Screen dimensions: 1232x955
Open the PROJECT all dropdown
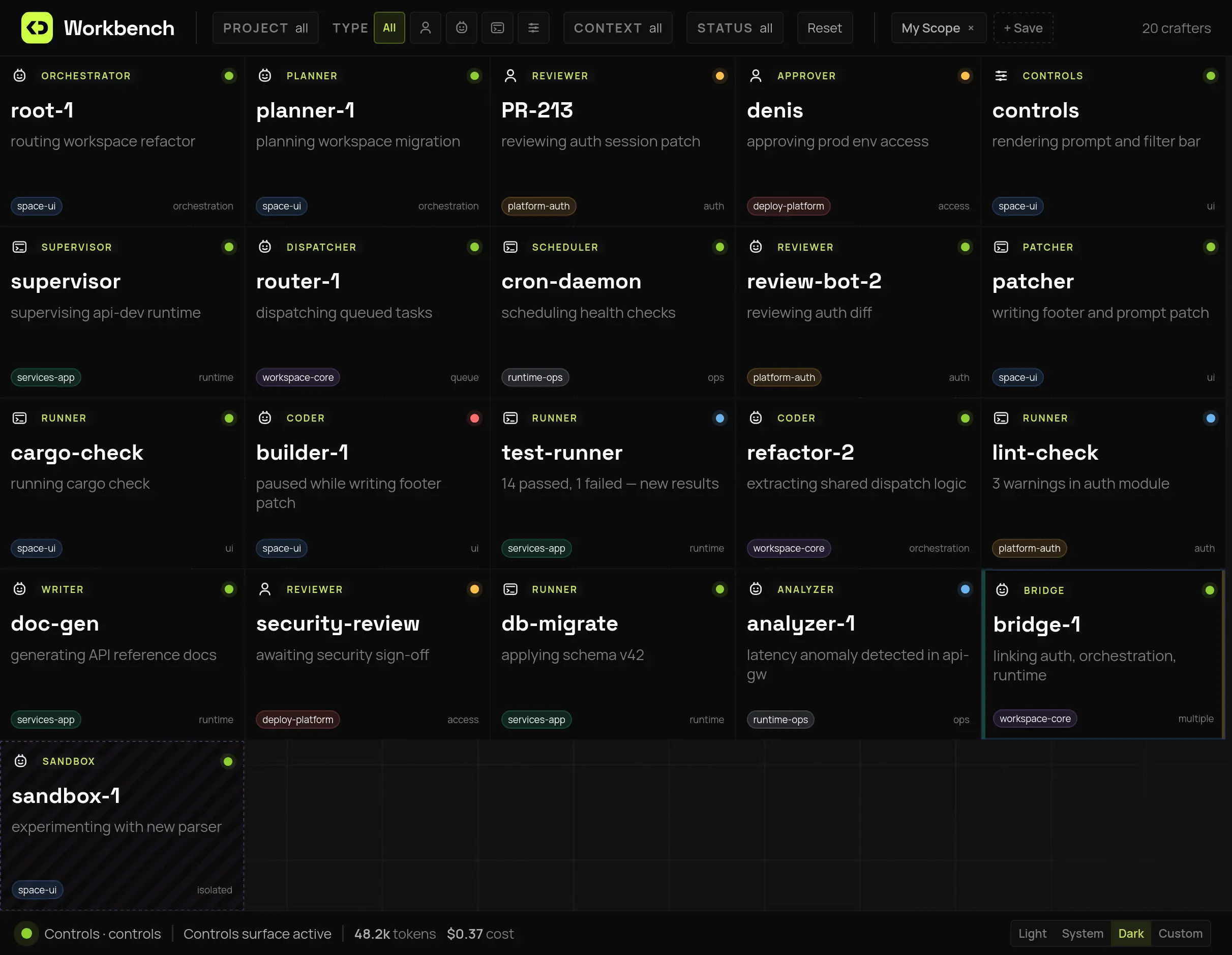(x=265, y=27)
